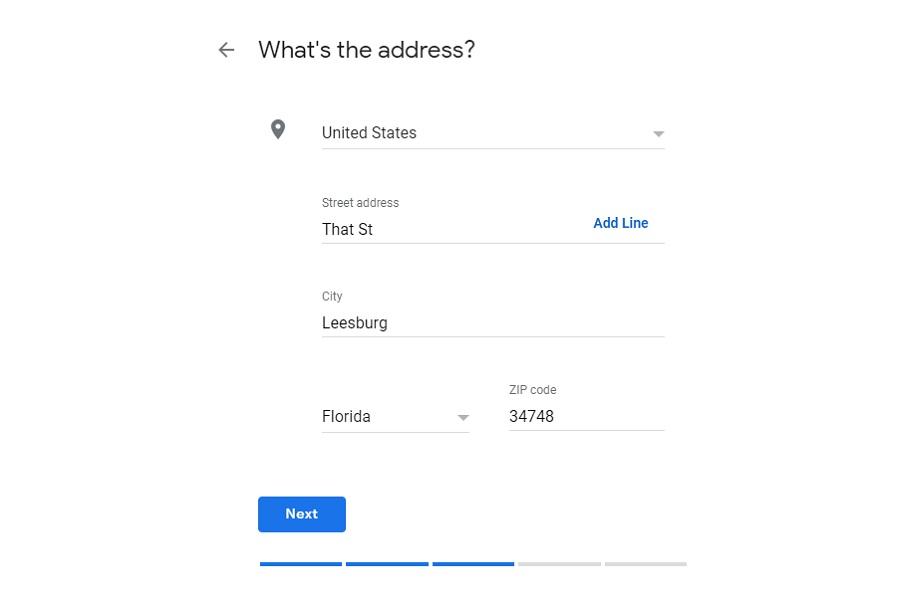Select the United States country field
Viewport: 900px width, 606px height.
[x=480, y=133]
